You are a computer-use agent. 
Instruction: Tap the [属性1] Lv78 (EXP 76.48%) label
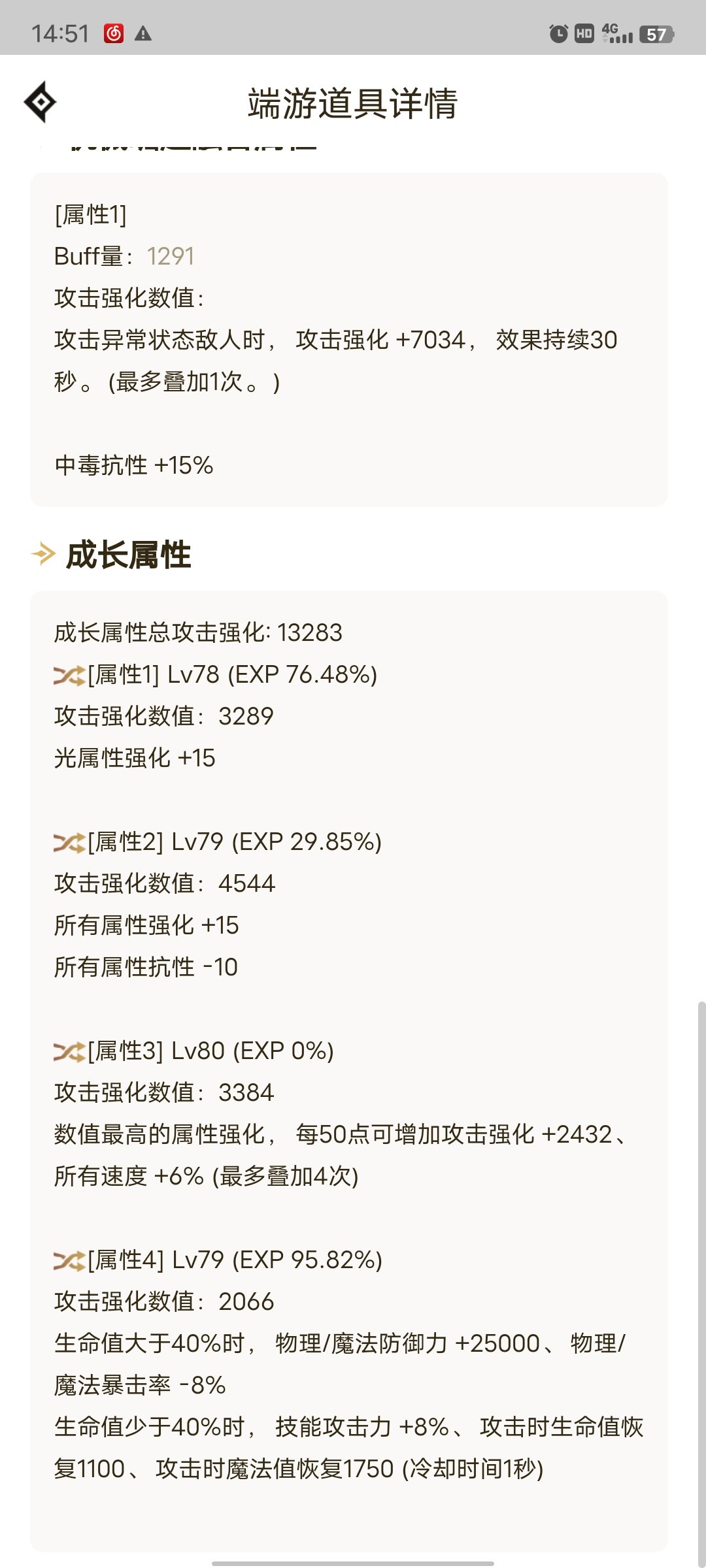(x=233, y=675)
